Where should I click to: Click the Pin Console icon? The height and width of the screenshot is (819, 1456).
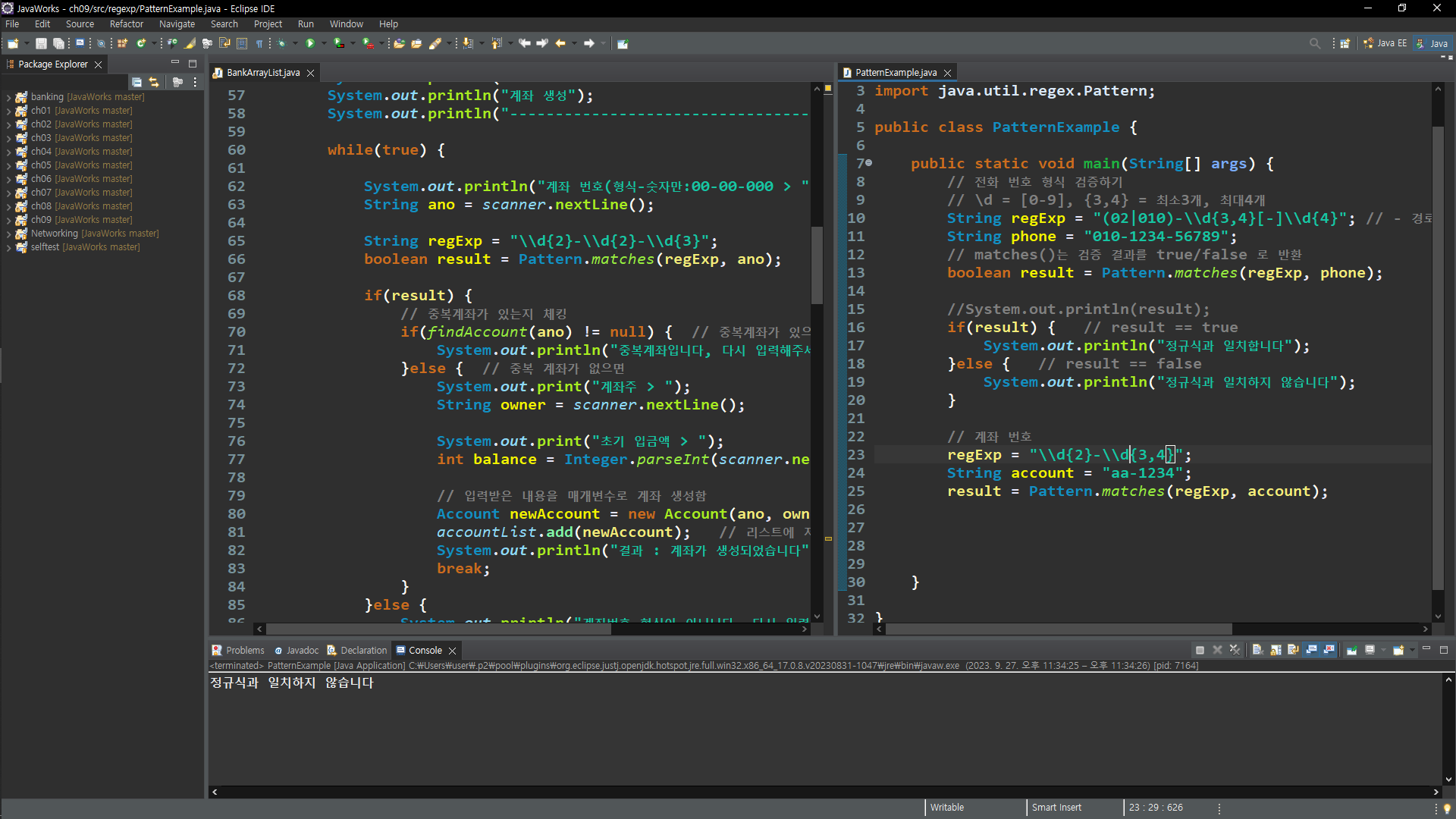(x=1351, y=650)
